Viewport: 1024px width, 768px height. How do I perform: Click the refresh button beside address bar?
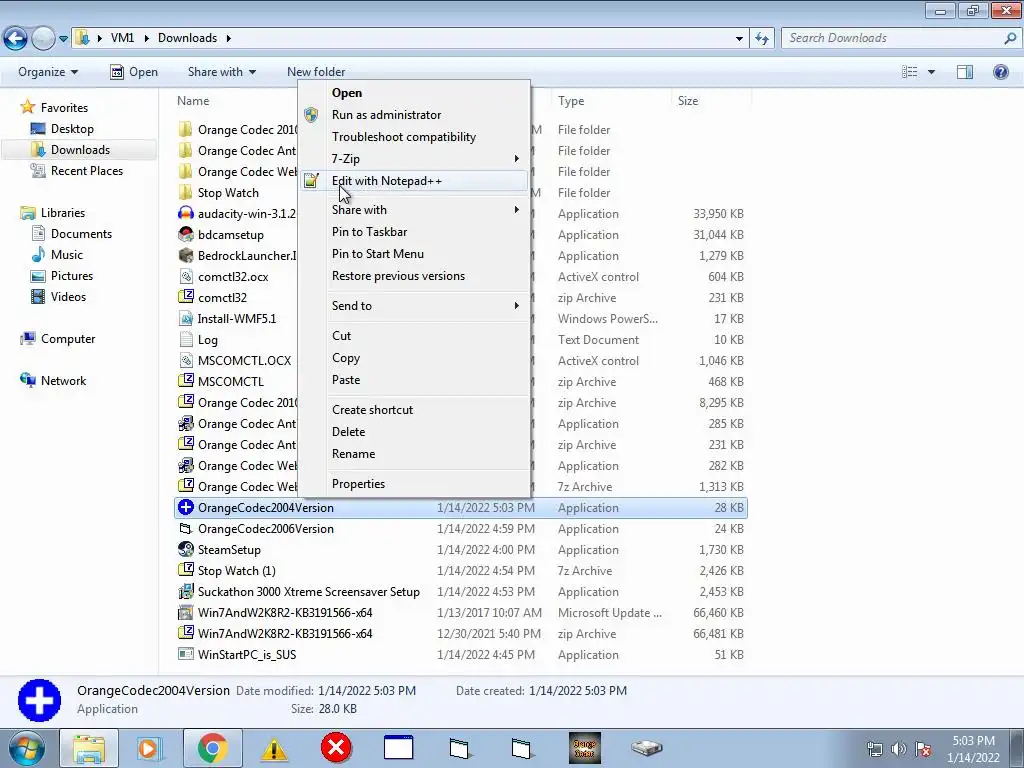pyautogui.click(x=761, y=39)
